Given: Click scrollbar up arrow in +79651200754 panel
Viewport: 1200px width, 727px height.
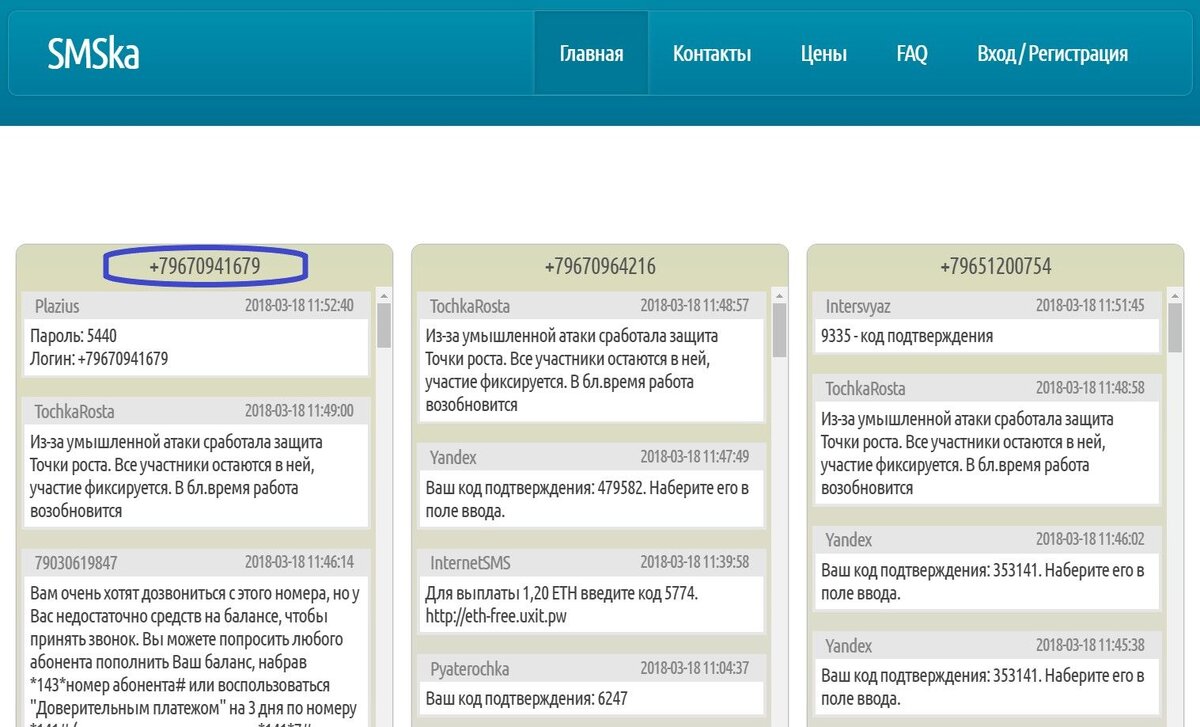Looking at the screenshot, I should click(1175, 295).
